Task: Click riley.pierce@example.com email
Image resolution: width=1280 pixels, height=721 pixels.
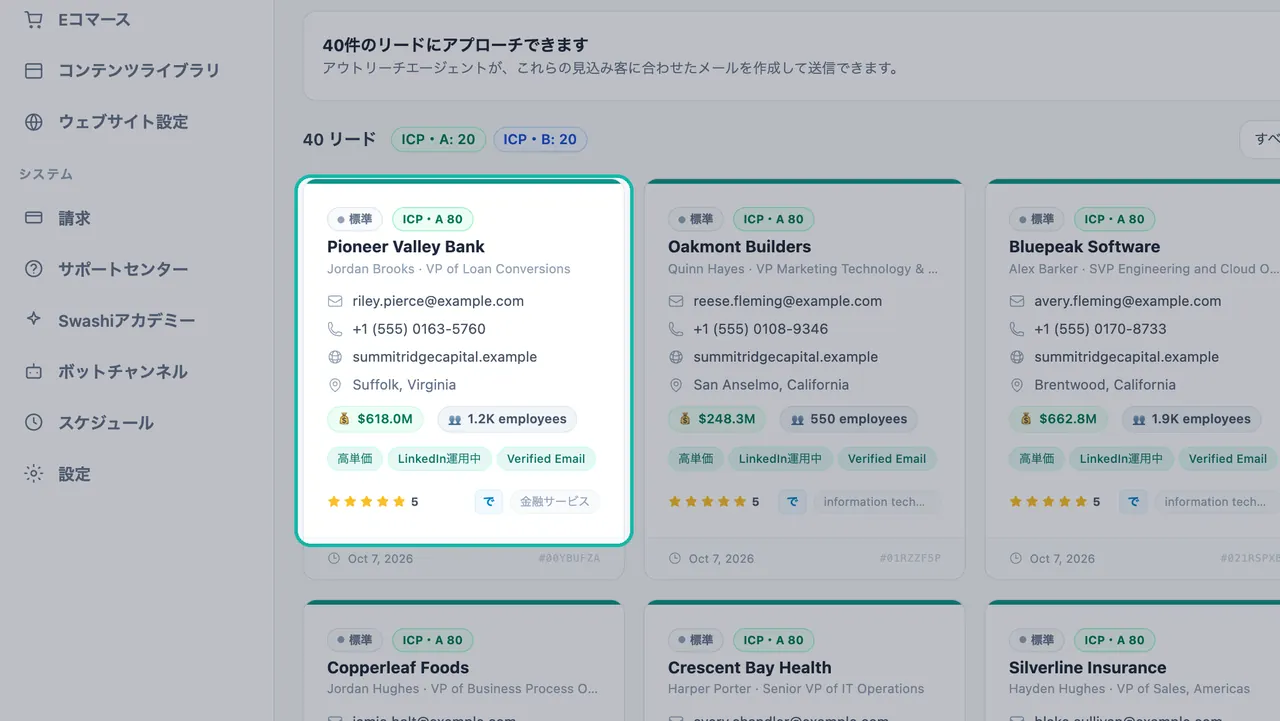Action: coord(438,301)
